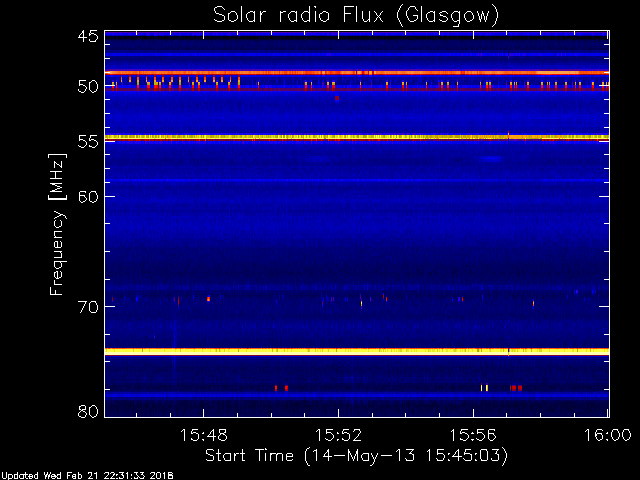640x480 pixels.
Task: Click the 60 MHz frequency tick label
Action: (88, 197)
